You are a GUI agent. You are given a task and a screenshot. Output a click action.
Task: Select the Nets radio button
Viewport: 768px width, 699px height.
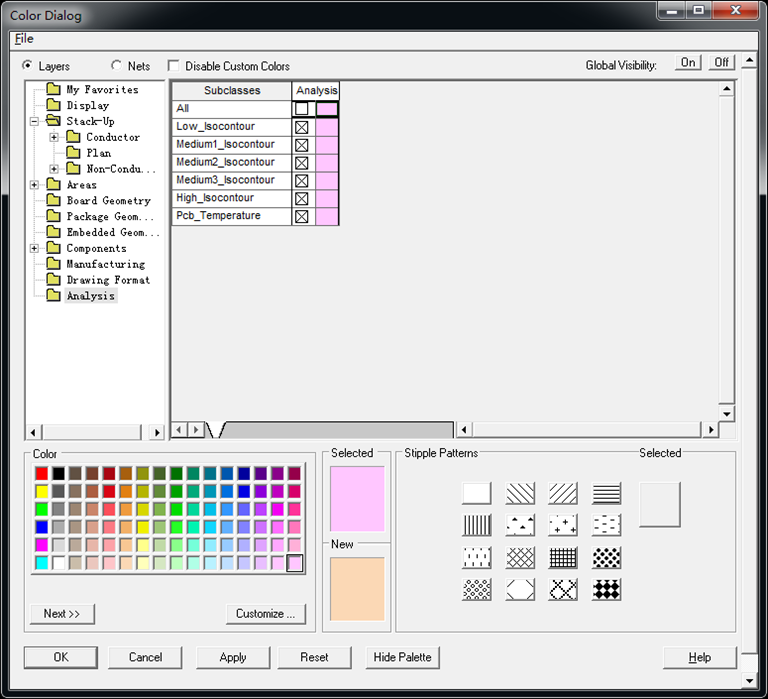click(x=116, y=66)
